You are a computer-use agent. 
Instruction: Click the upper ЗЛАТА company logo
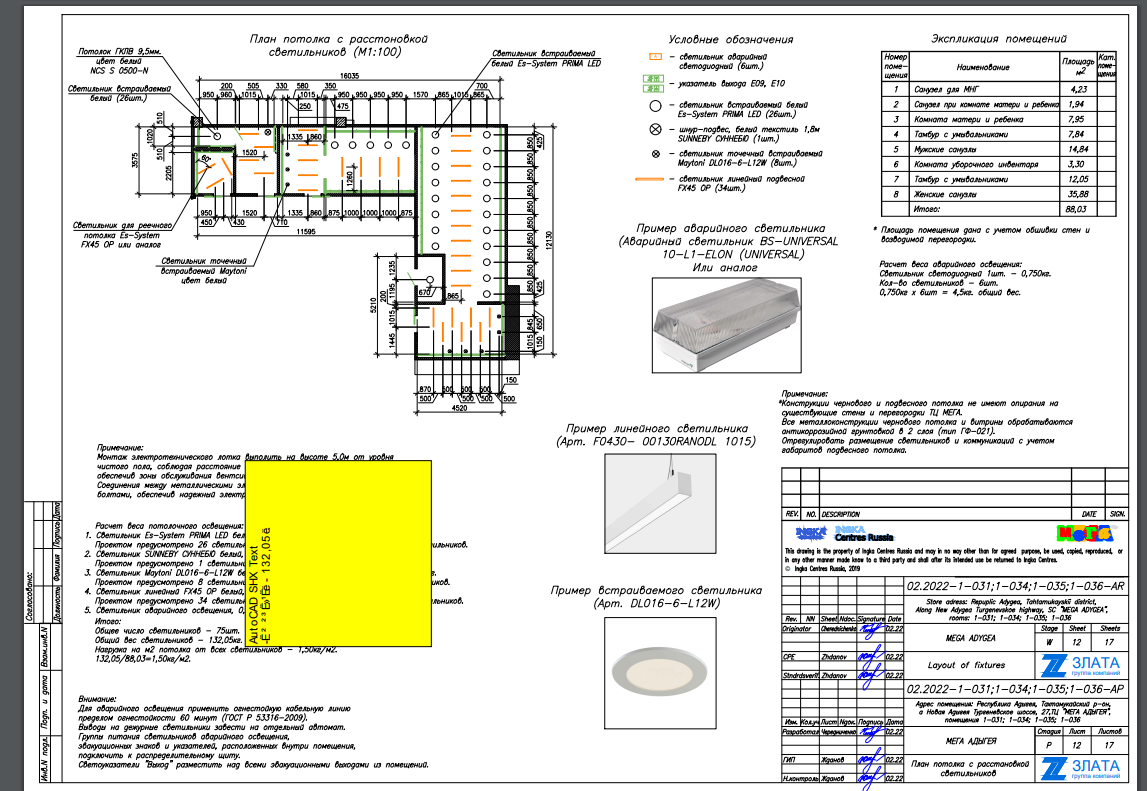pos(1080,665)
